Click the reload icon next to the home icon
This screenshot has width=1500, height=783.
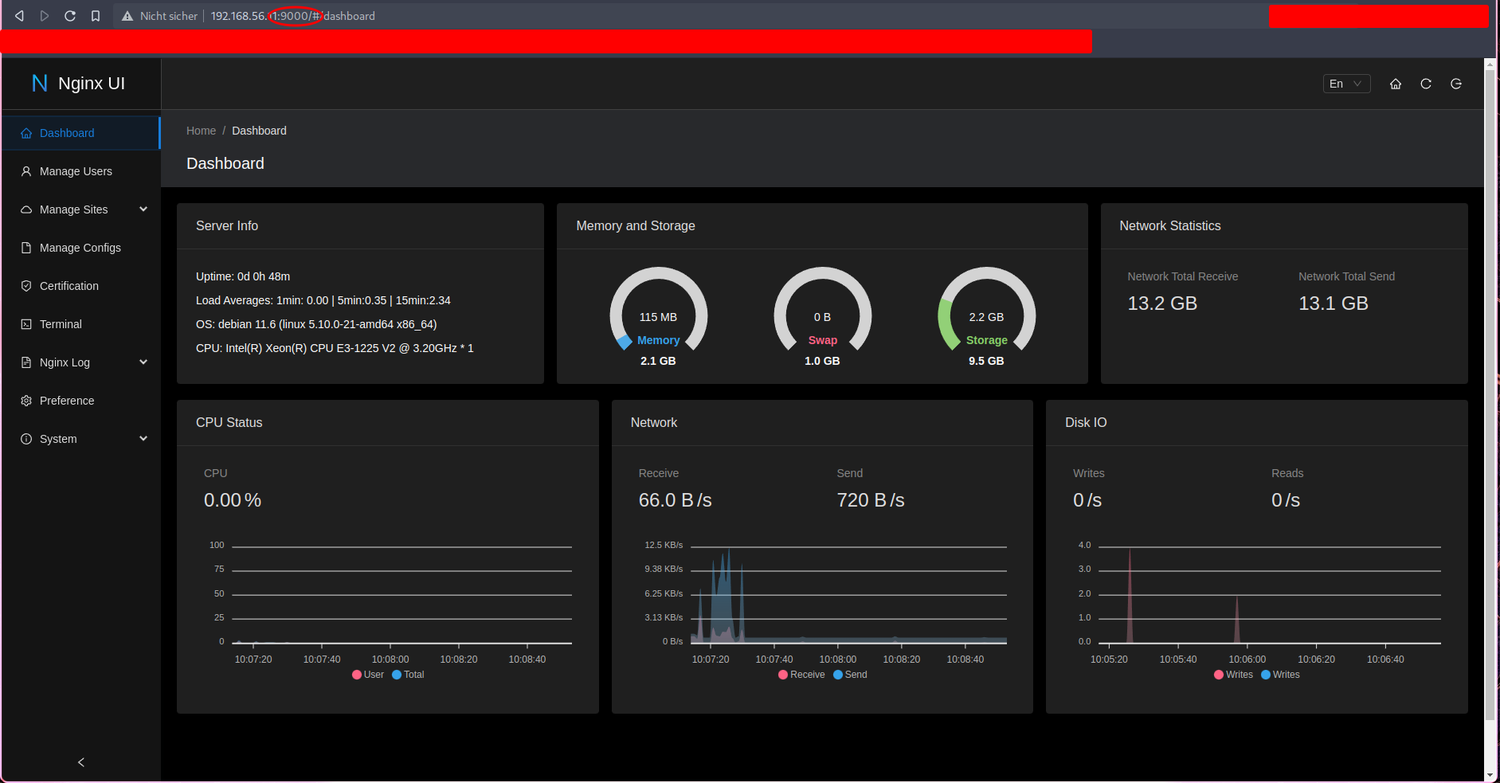coord(1425,84)
